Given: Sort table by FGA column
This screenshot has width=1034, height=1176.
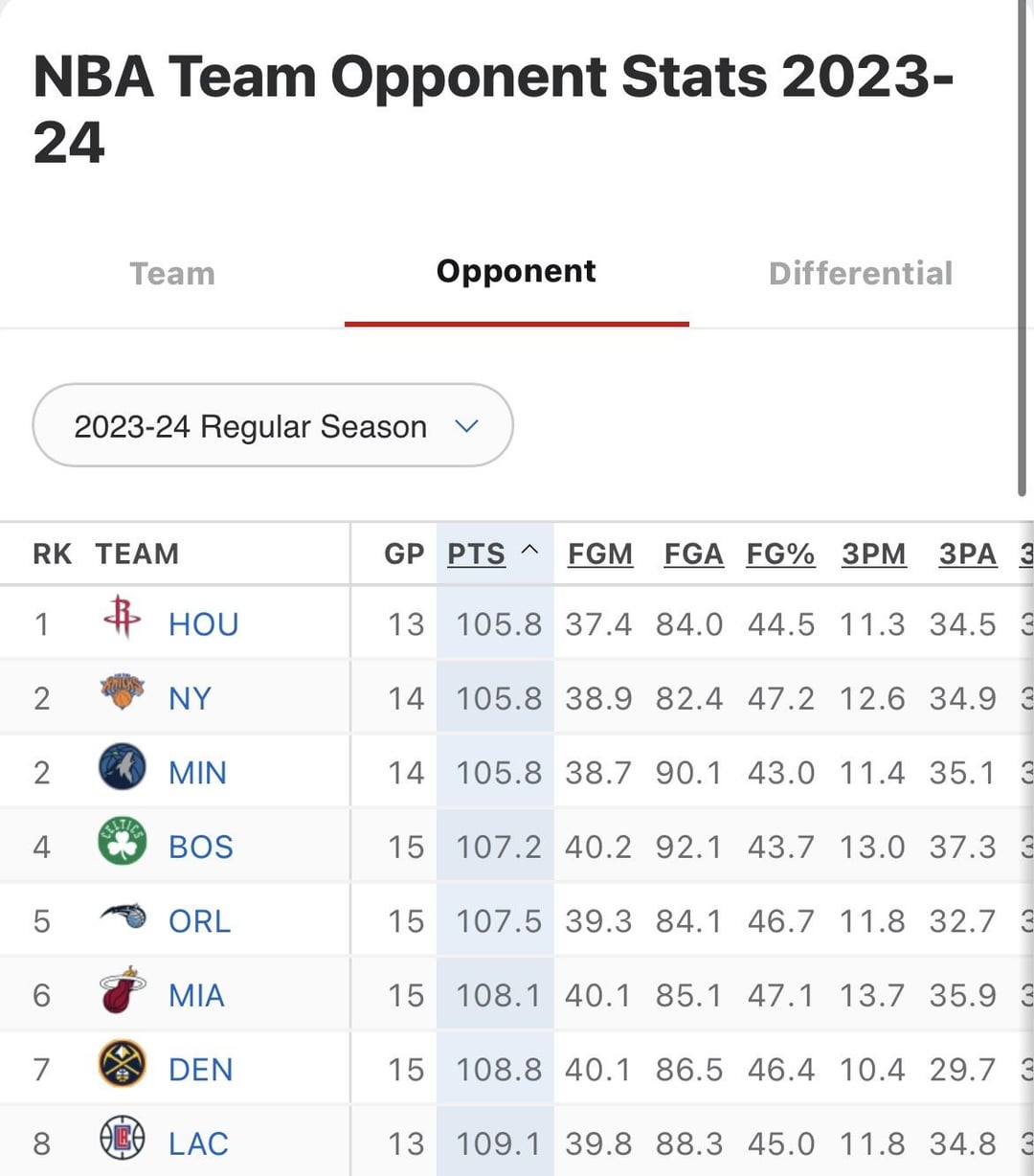Looking at the screenshot, I should pyautogui.click(x=693, y=554).
